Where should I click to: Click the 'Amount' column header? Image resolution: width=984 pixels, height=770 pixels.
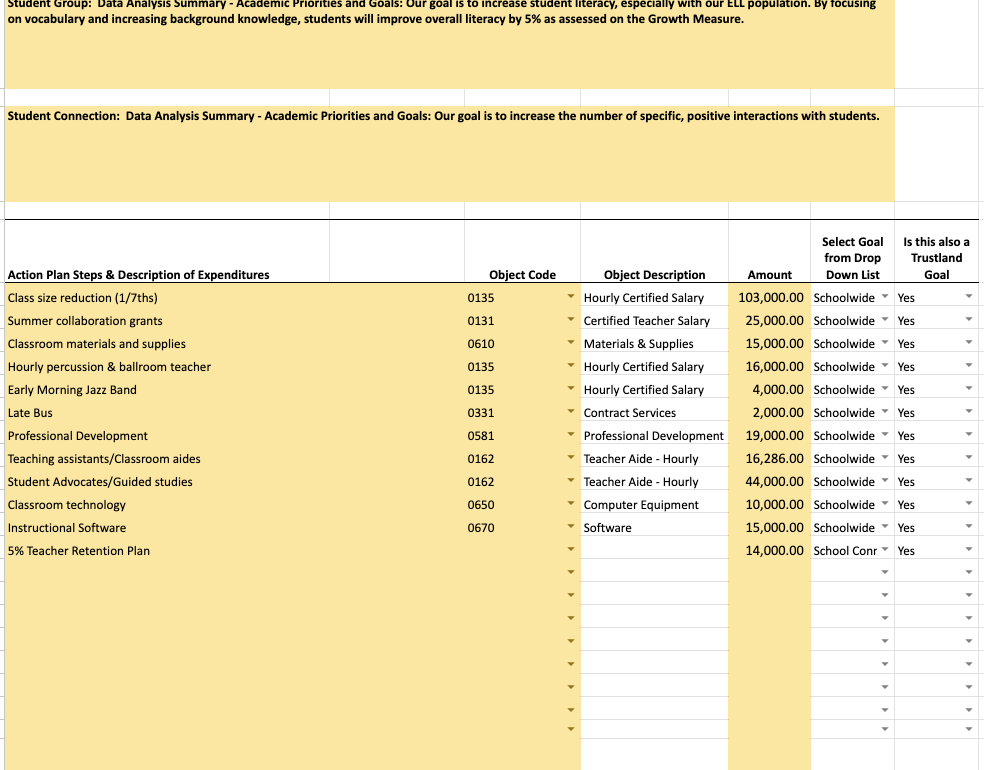point(769,275)
